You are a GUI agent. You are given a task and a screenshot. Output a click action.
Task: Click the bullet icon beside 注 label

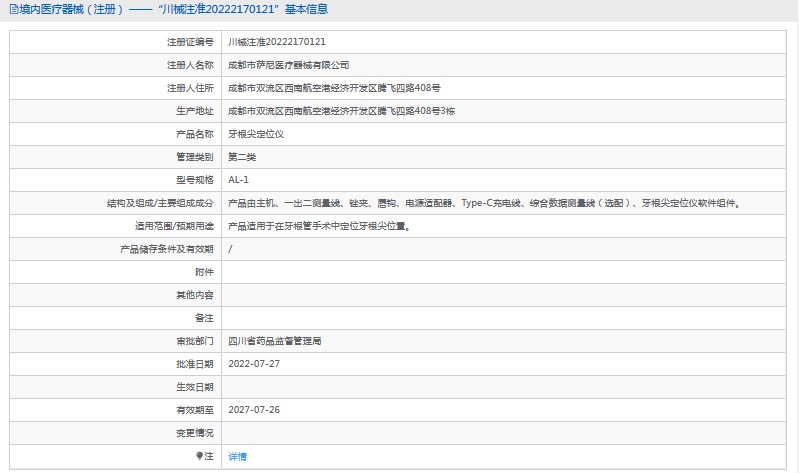point(199,456)
